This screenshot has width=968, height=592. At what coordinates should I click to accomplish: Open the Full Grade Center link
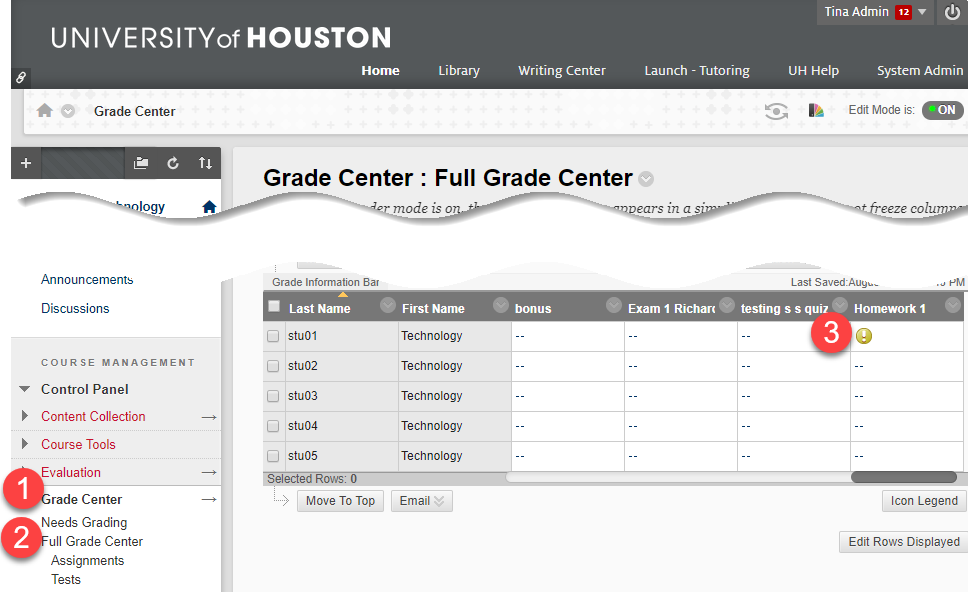(x=92, y=541)
